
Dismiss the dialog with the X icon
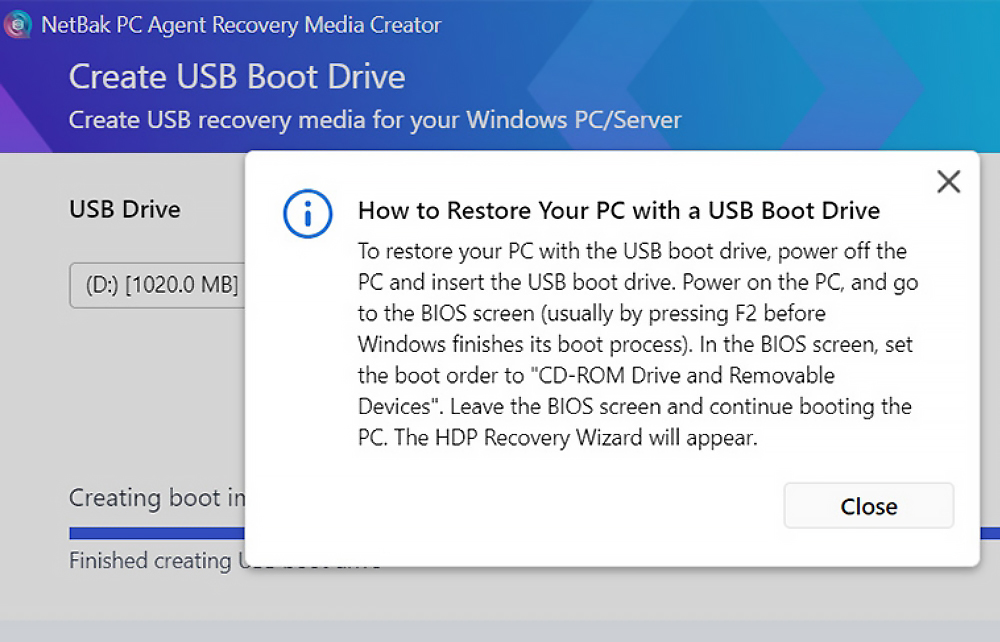click(947, 181)
